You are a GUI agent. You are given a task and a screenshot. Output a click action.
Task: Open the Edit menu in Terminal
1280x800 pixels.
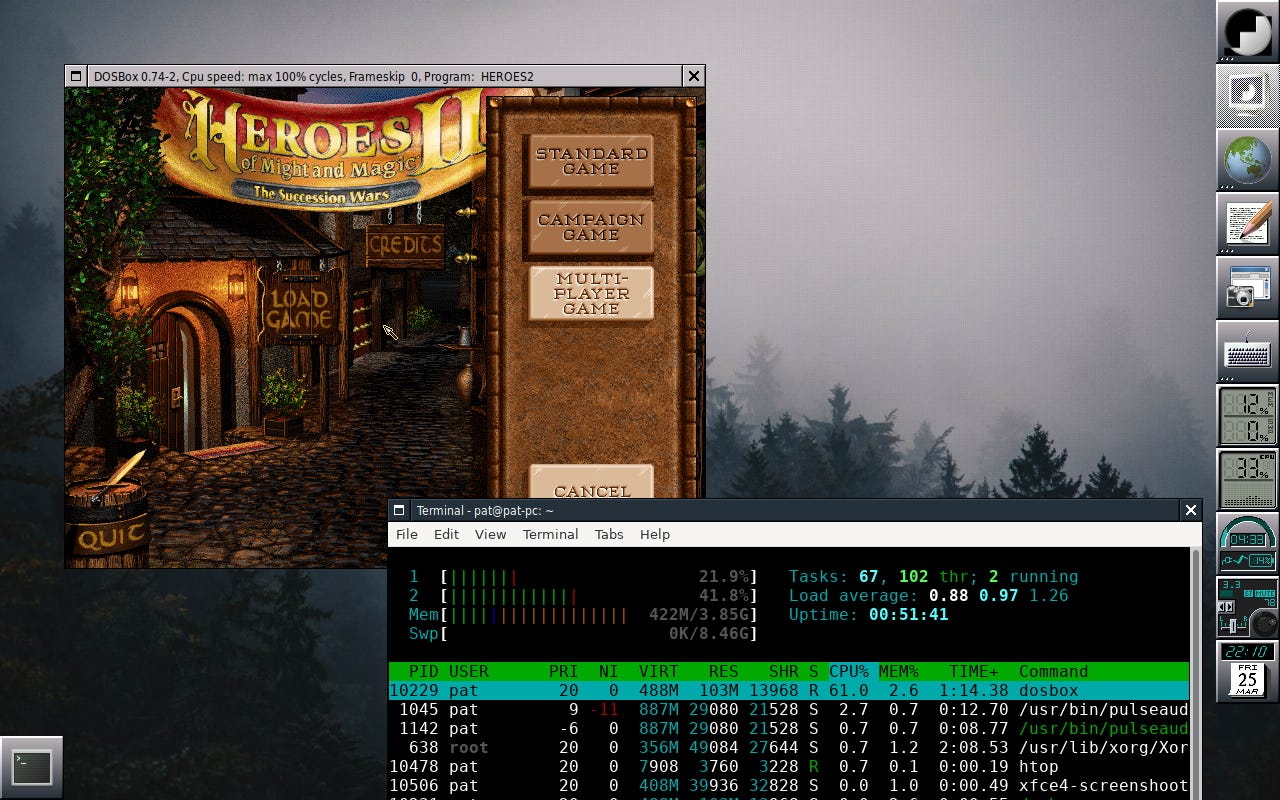coord(446,534)
